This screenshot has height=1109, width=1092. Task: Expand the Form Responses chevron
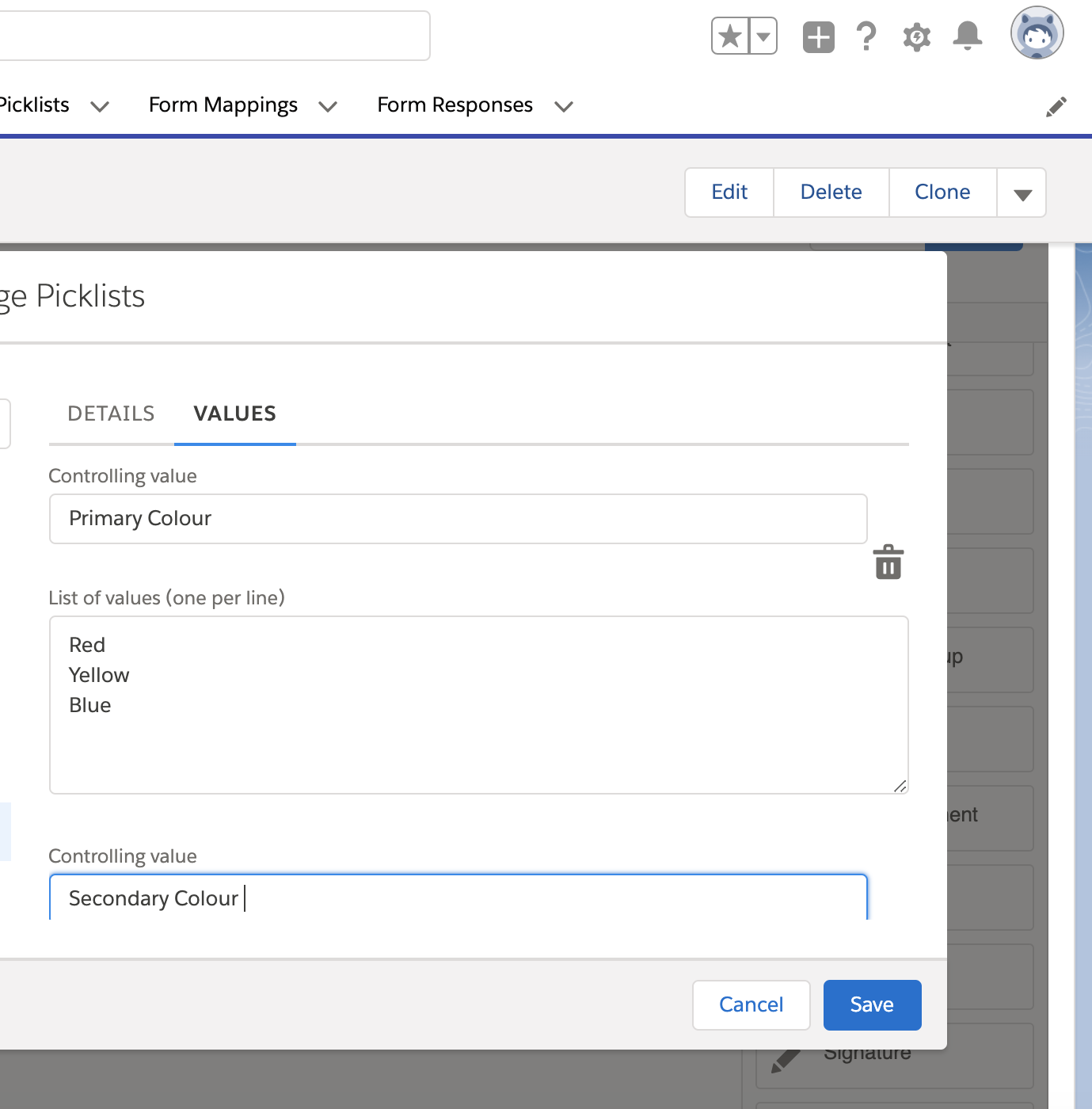pyautogui.click(x=563, y=106)
